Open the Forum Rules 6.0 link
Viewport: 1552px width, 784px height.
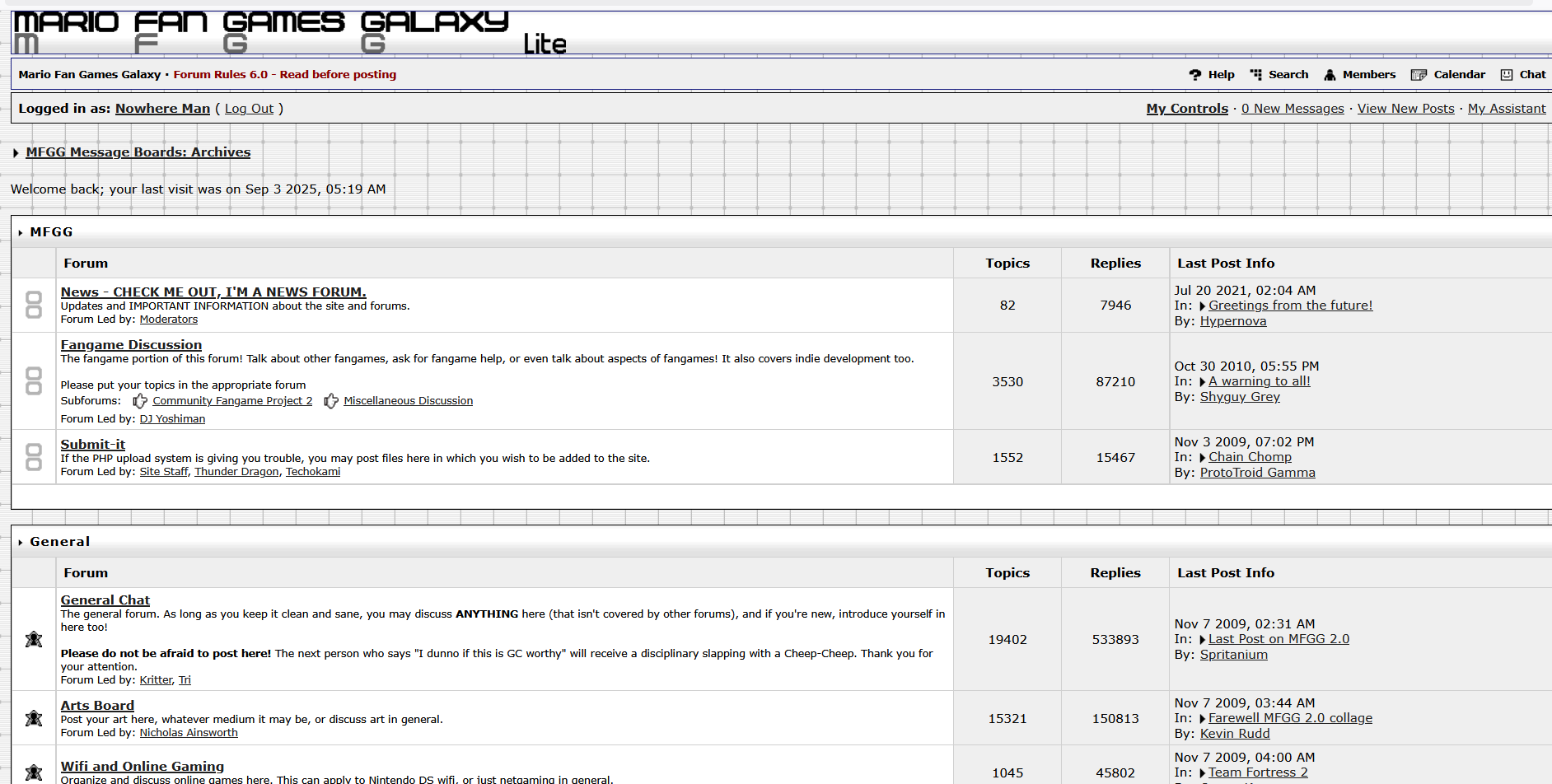click(285, 75)
